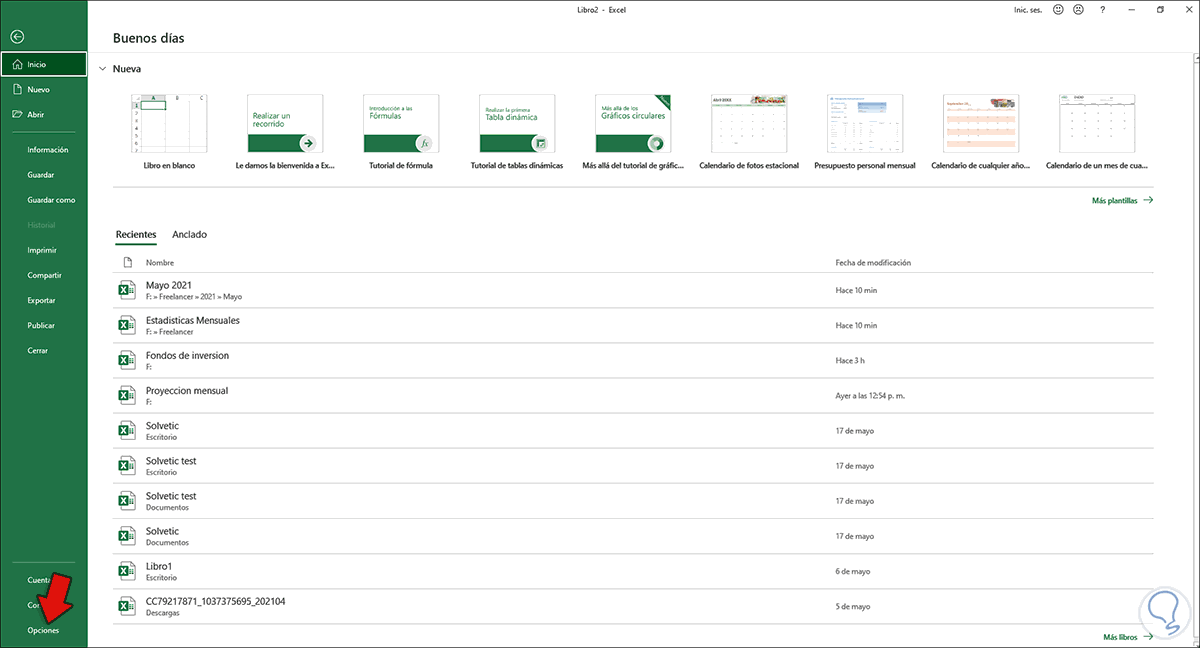
Task: Click Excel file icon for Mayo 2021
Action: click(x=127, y=290)
